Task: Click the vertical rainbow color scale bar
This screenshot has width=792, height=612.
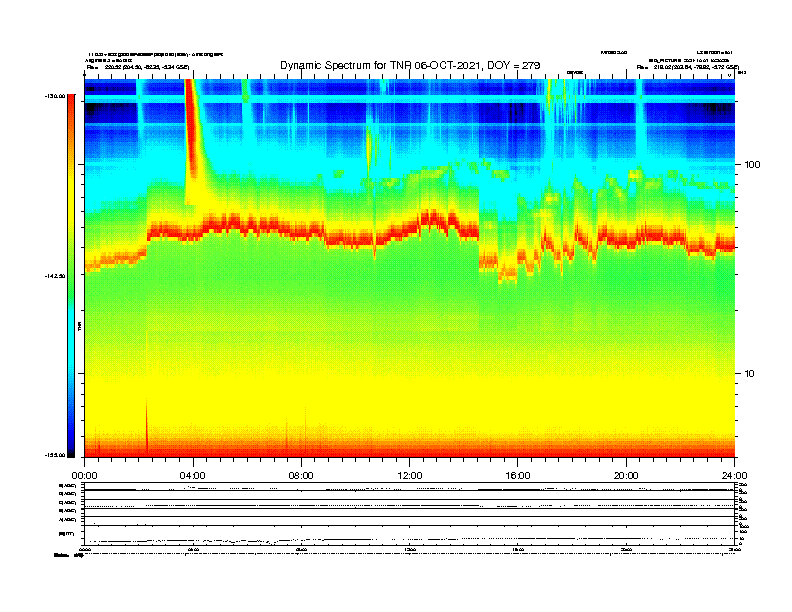Action: tap(71, 276)
